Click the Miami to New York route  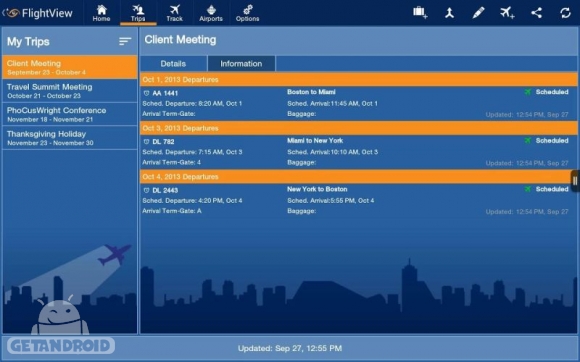(315, 141)
